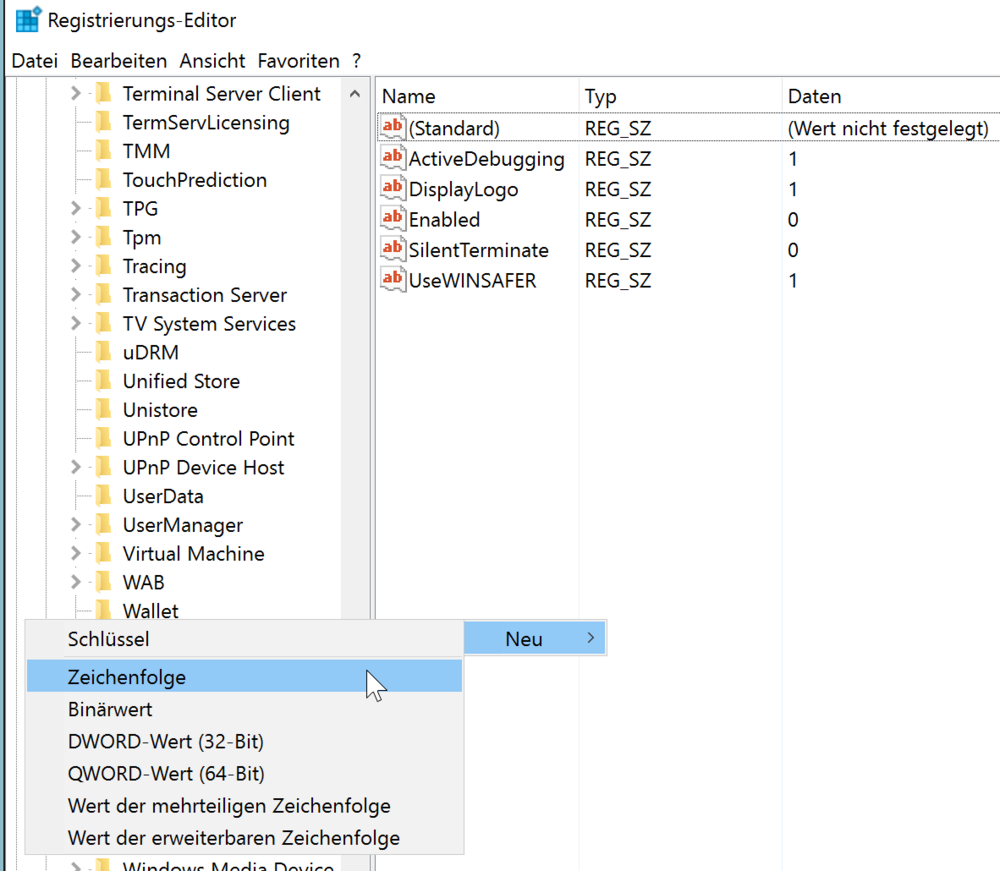Expand the Virtual Machine key
Viewport: 1000px width, 871px height.
coord(76,553)
